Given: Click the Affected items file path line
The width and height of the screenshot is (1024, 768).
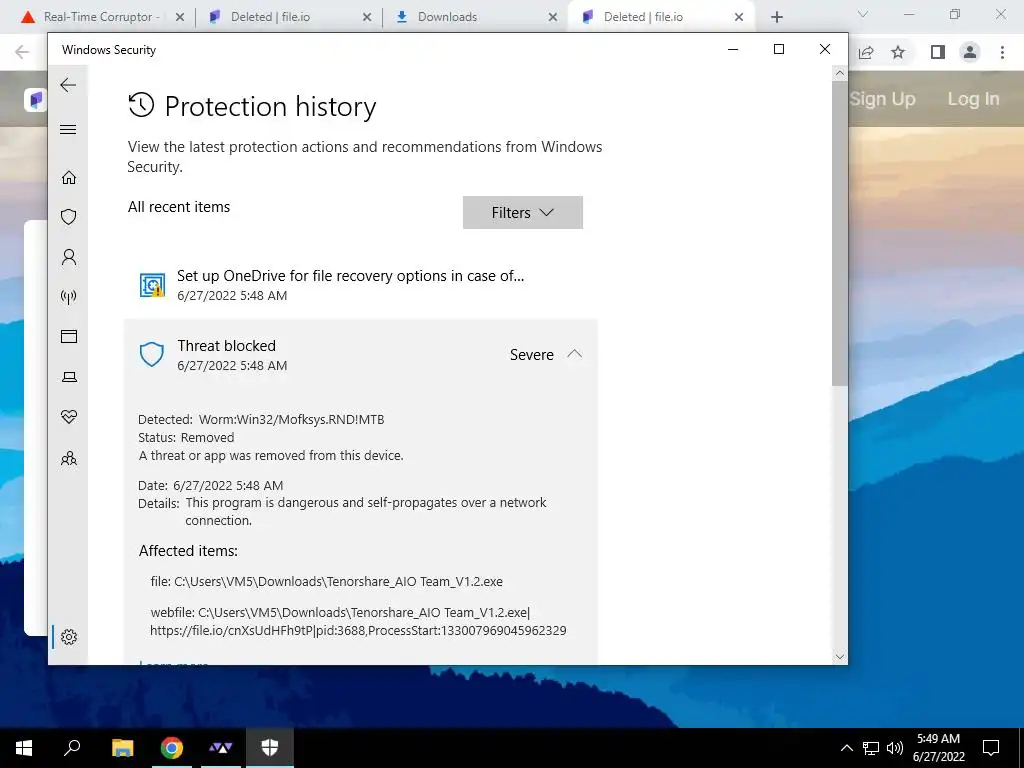Looking at the screenshot, I should coord(327,581).
